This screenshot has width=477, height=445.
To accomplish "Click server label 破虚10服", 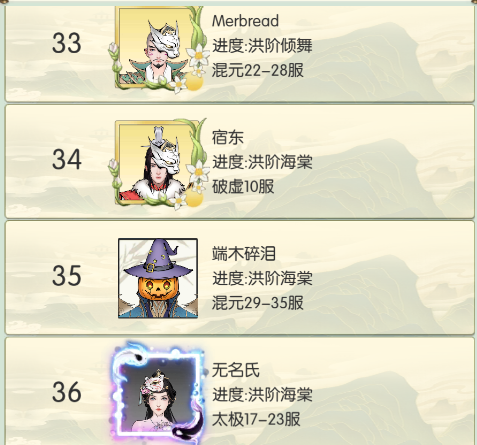I will 243,186.
